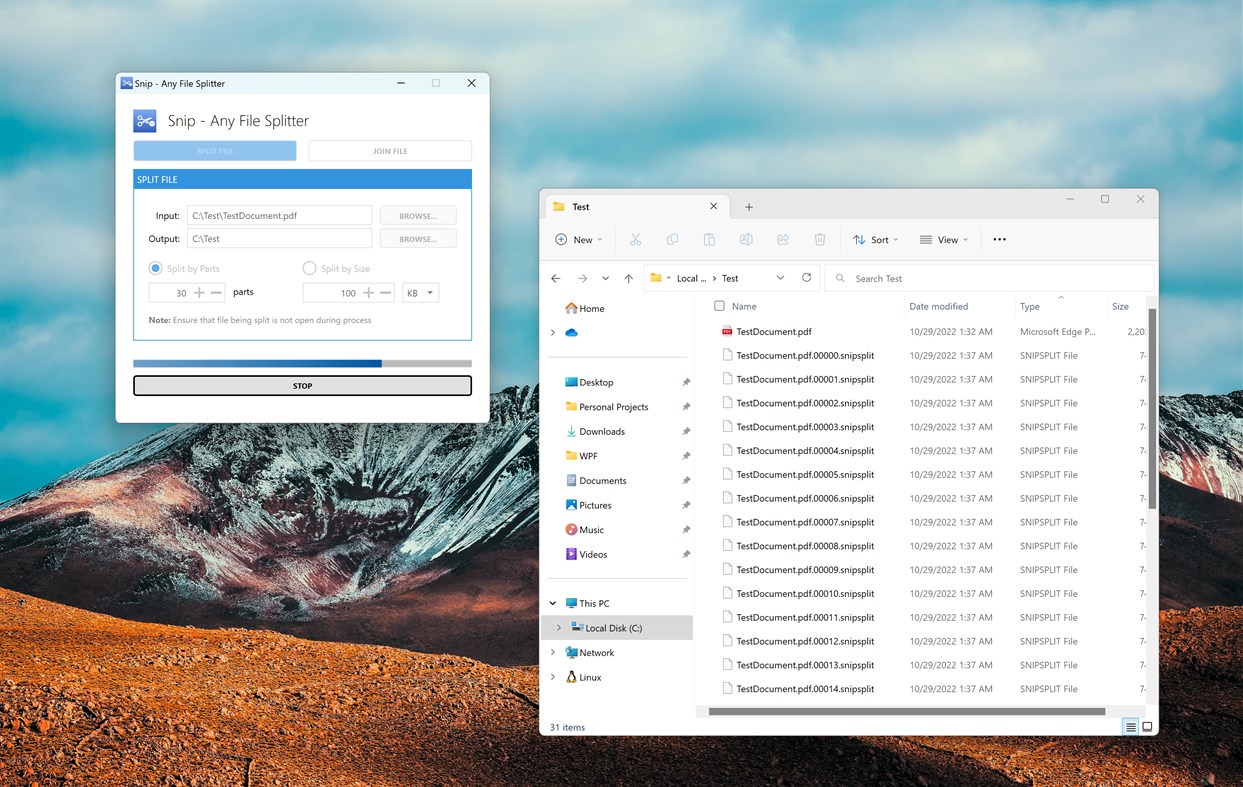
Task: Select the Split by Size radio button
Action: [x=309, y=268]
